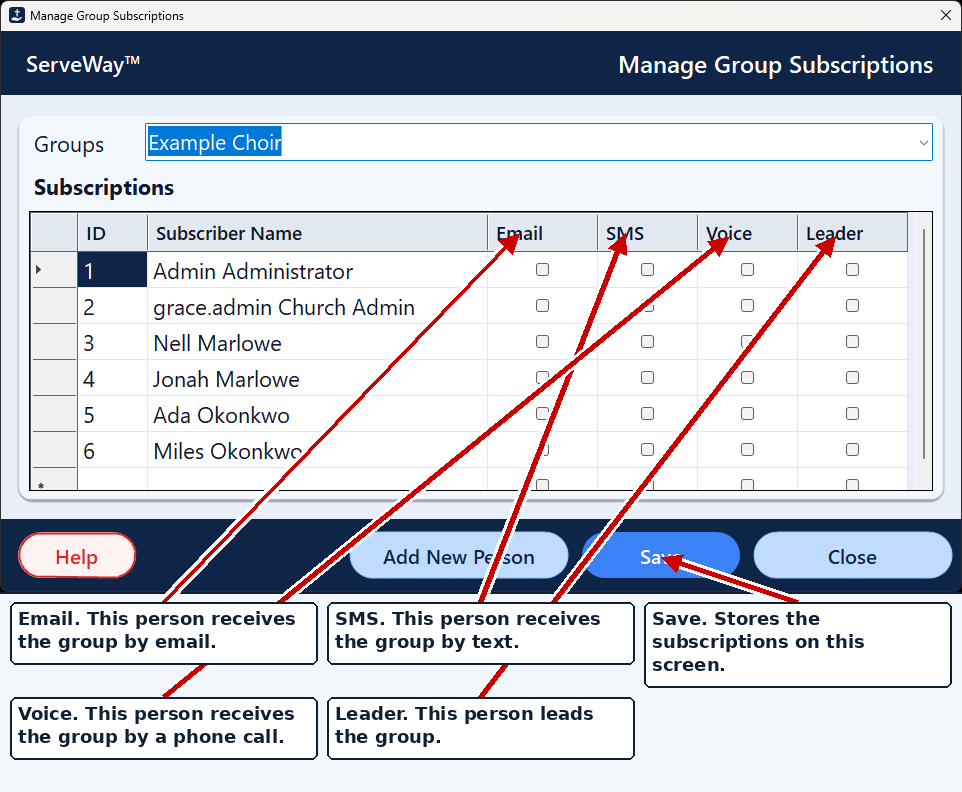Enable Email for grace.admin Church Admin
962x792 pixels.
point(542,306)
